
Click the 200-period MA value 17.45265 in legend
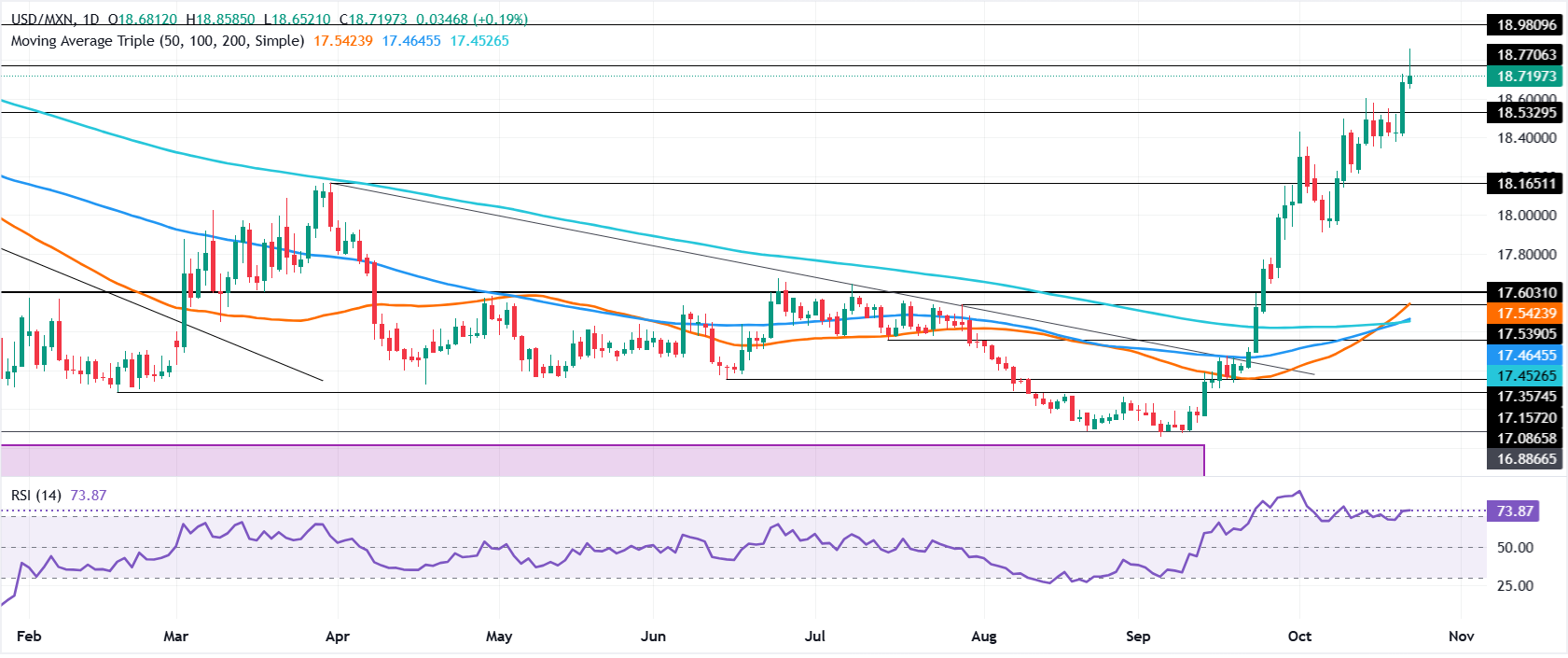(479, 40)
